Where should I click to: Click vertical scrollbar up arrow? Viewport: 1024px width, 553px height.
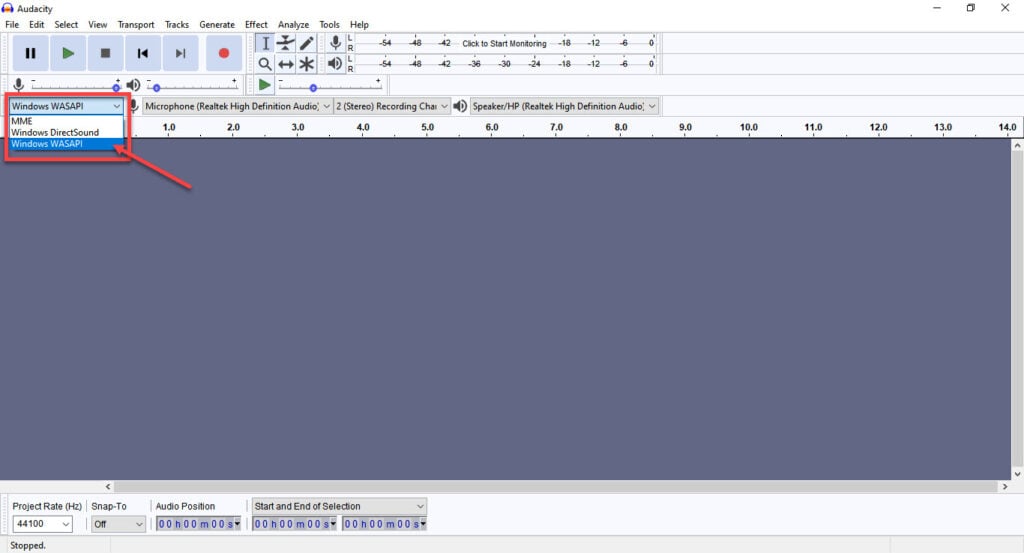[x=1017, y=146]
